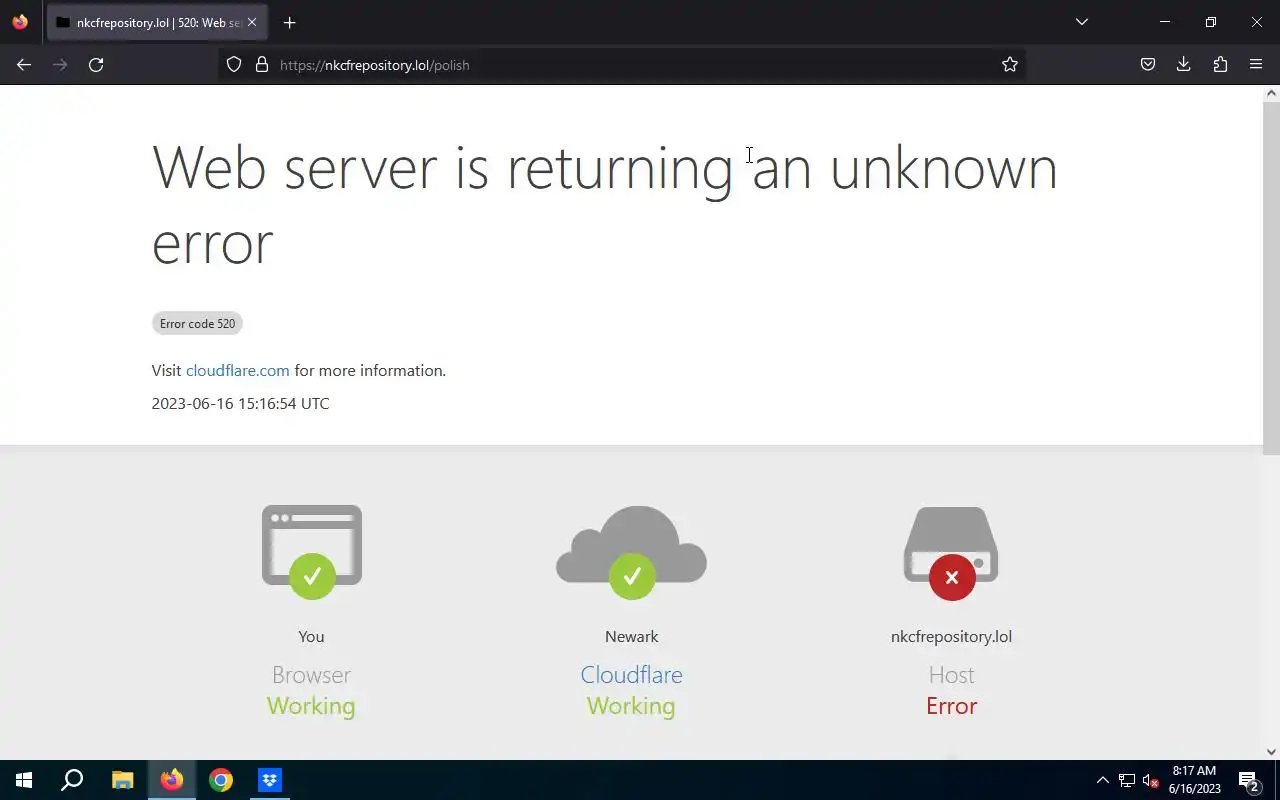Bookmark this page with the star

(x=1010, y=65)
